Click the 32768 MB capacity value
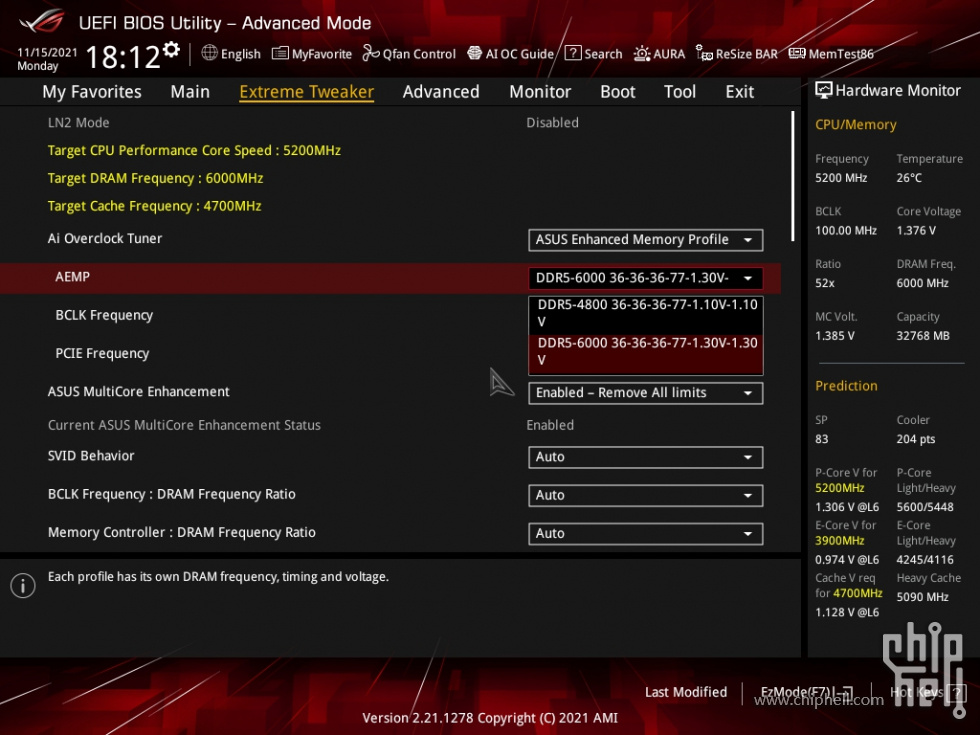 [x=923, y=336]
